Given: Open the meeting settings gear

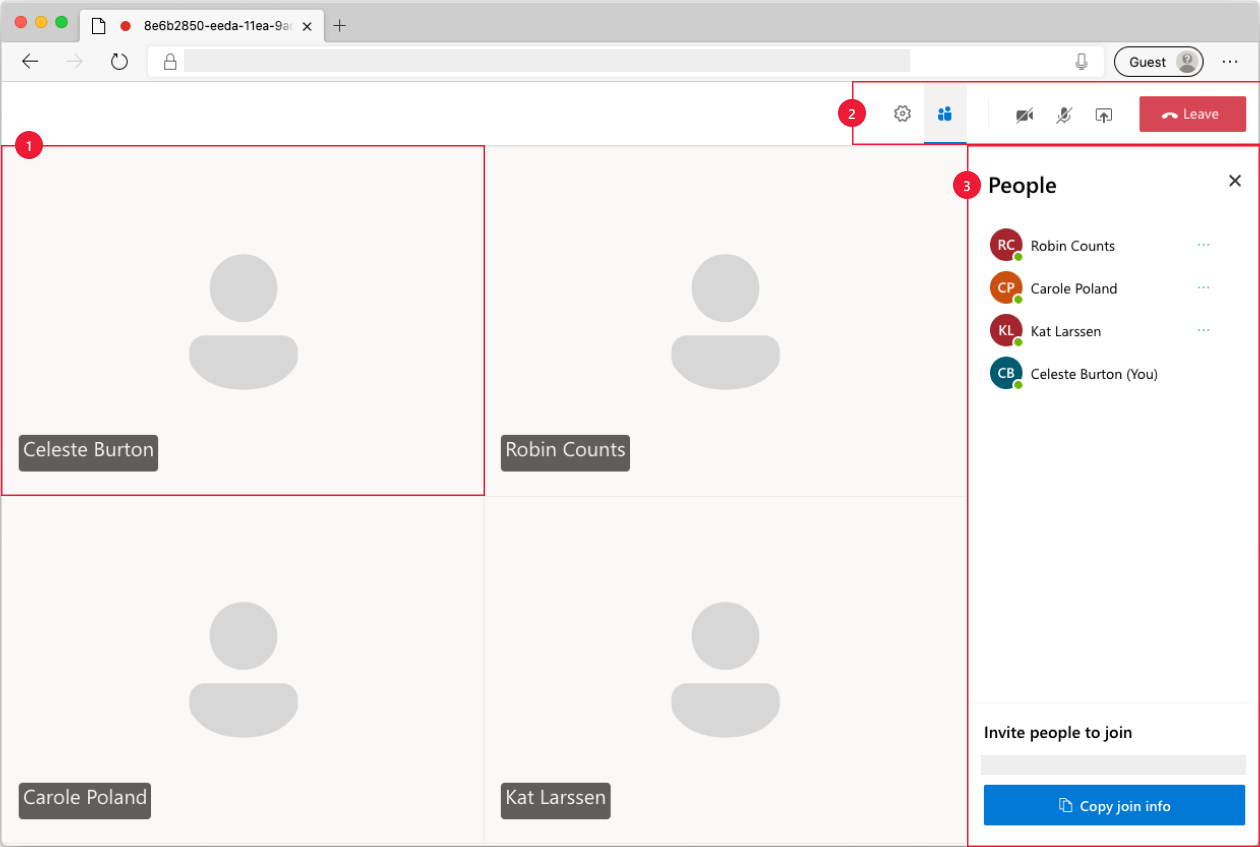Looking at the screenshot, I should coord(902,113).
